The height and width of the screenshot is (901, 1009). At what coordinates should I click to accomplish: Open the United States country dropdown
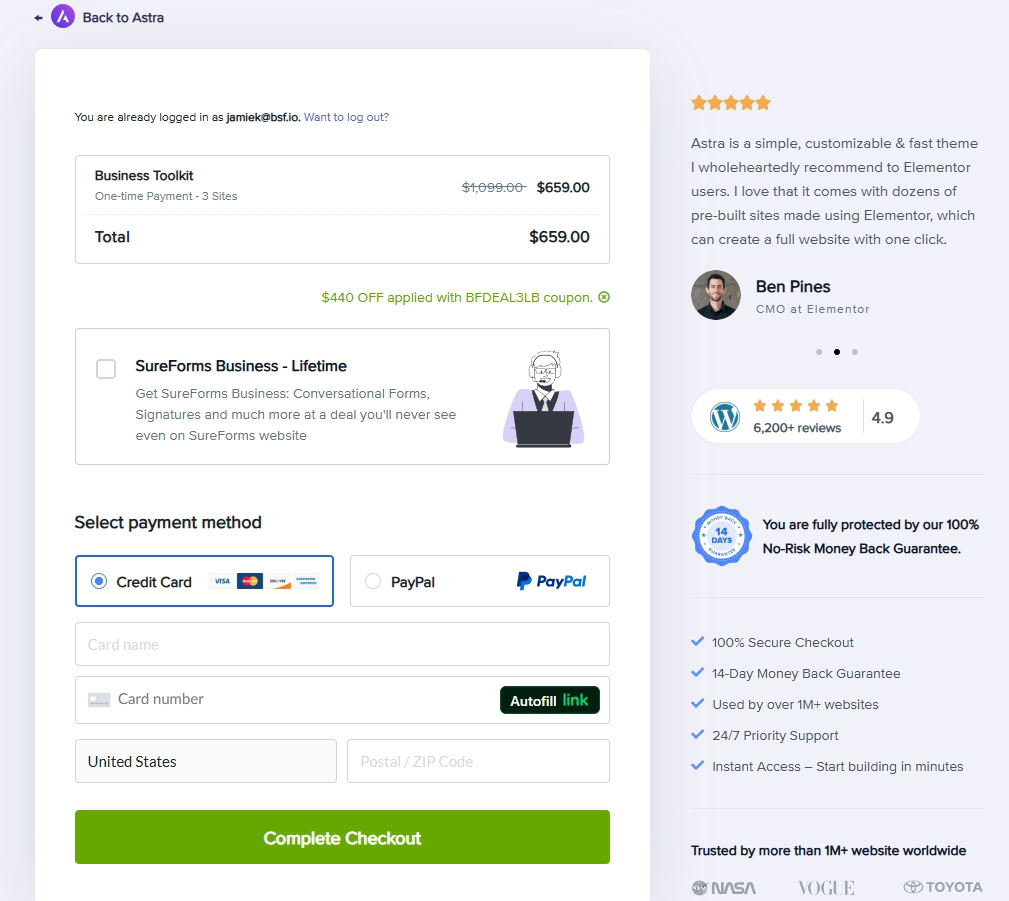(205, 761)
